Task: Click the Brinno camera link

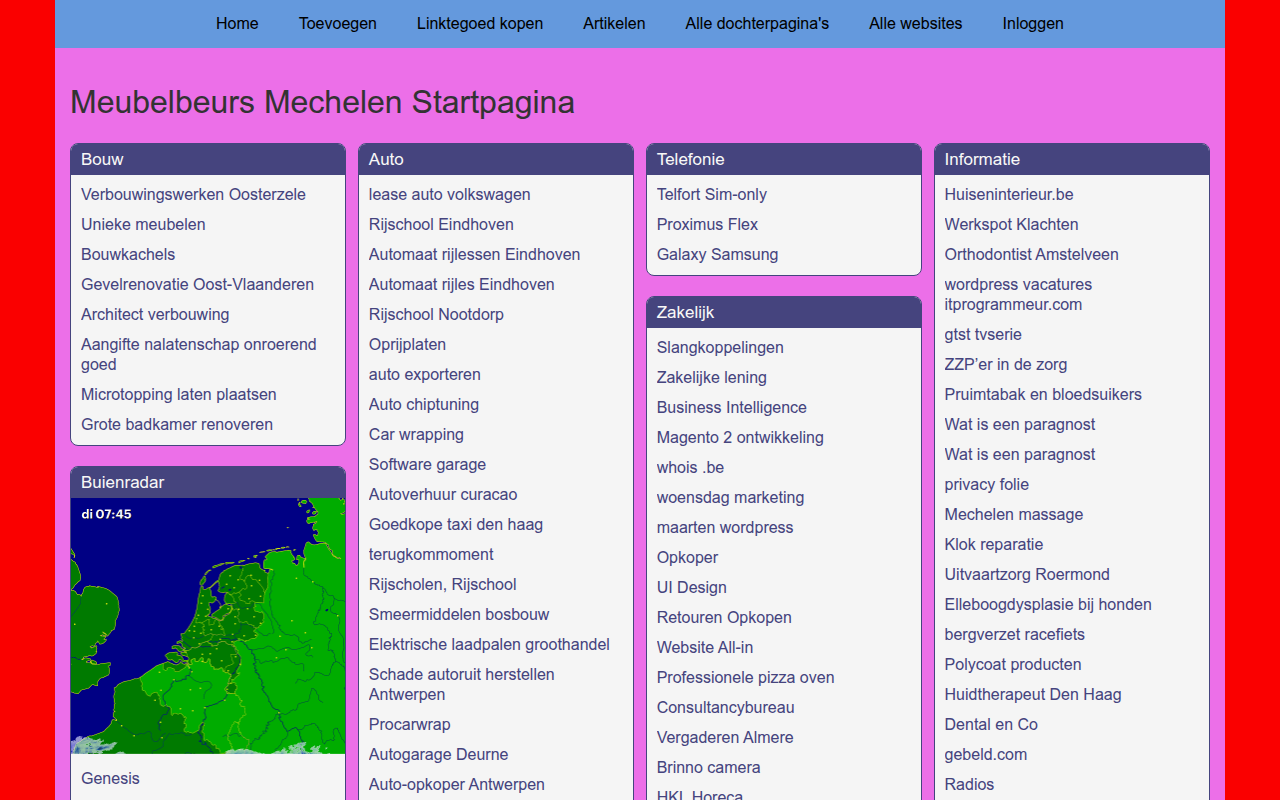Action: (x=708, y=767)
